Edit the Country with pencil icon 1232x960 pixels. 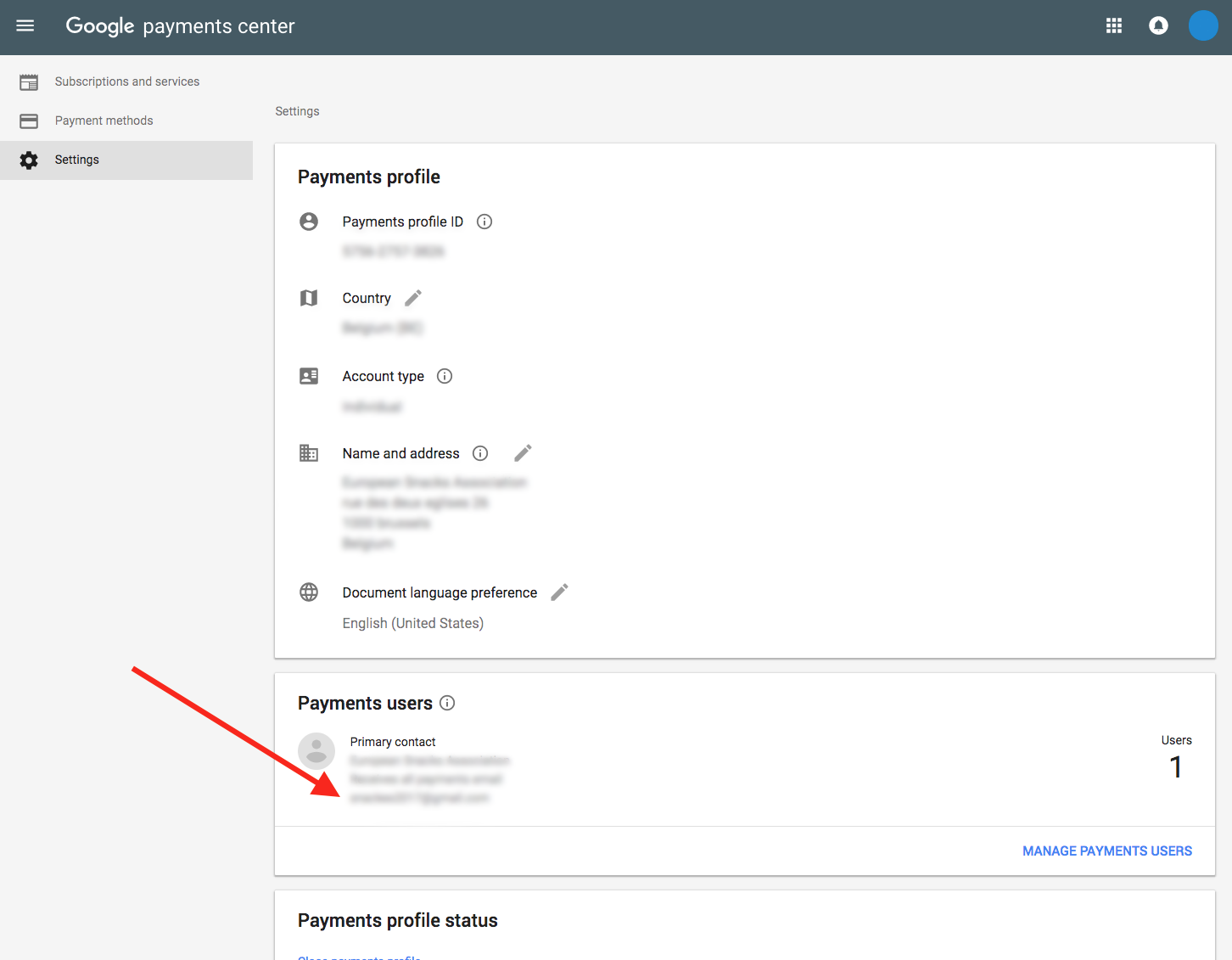[x=413, y=298]
